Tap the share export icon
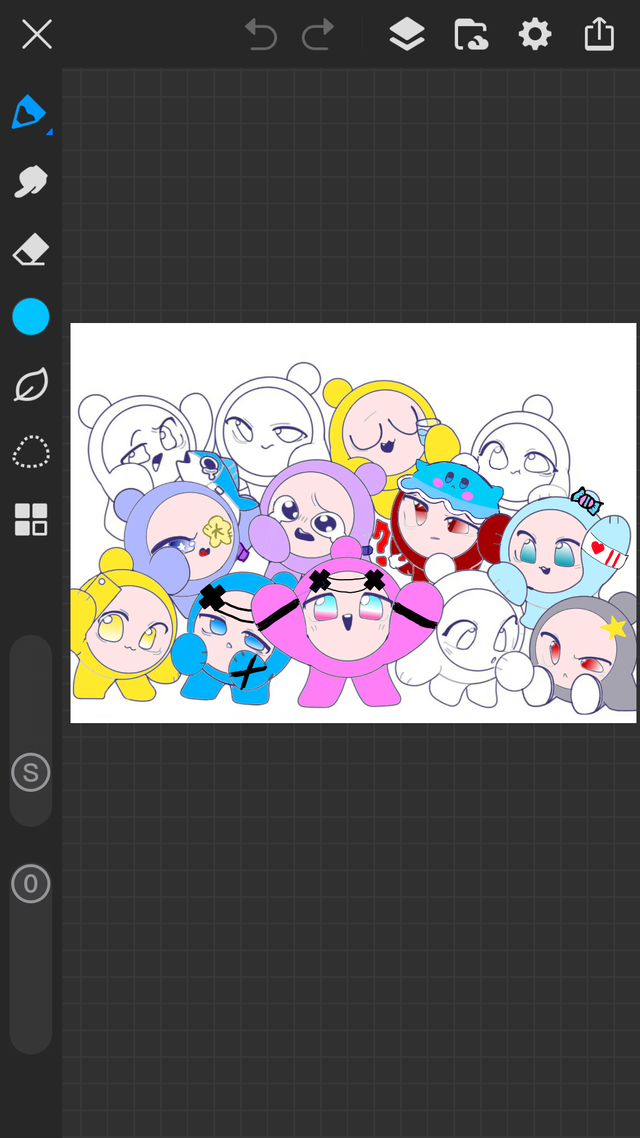This screenshot has width=640, height=1138. [598, 36]
